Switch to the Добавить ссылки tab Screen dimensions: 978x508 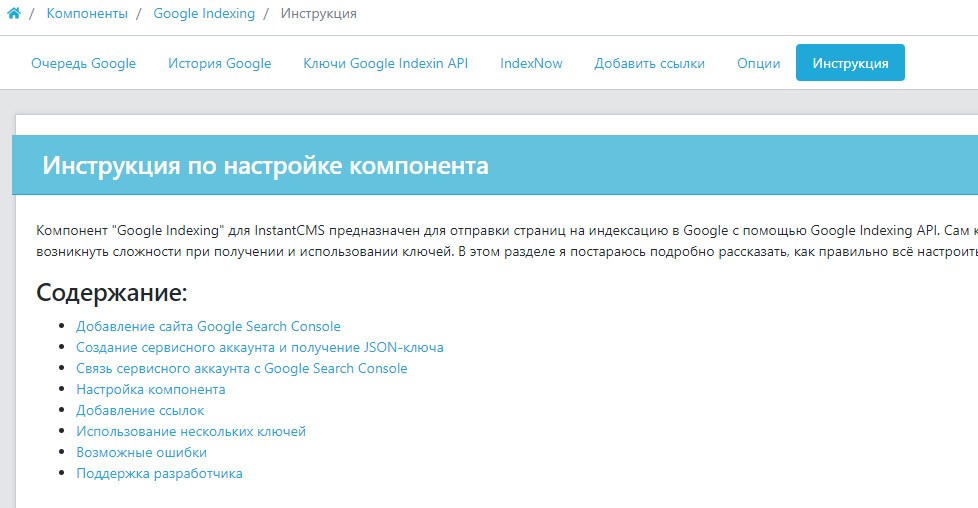[649, 63]
